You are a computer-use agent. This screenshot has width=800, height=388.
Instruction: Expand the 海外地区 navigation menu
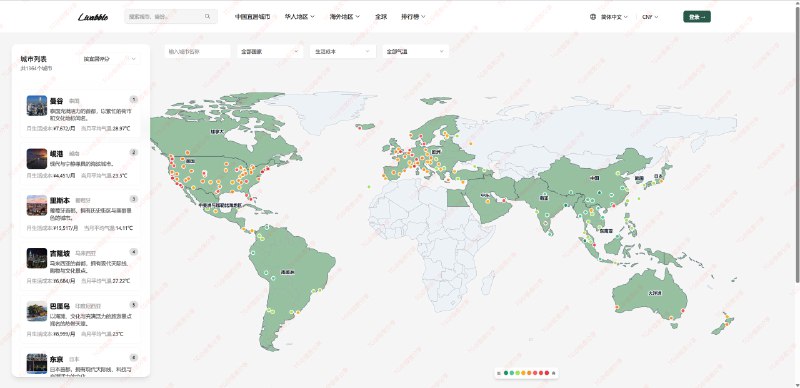(344, 17)
